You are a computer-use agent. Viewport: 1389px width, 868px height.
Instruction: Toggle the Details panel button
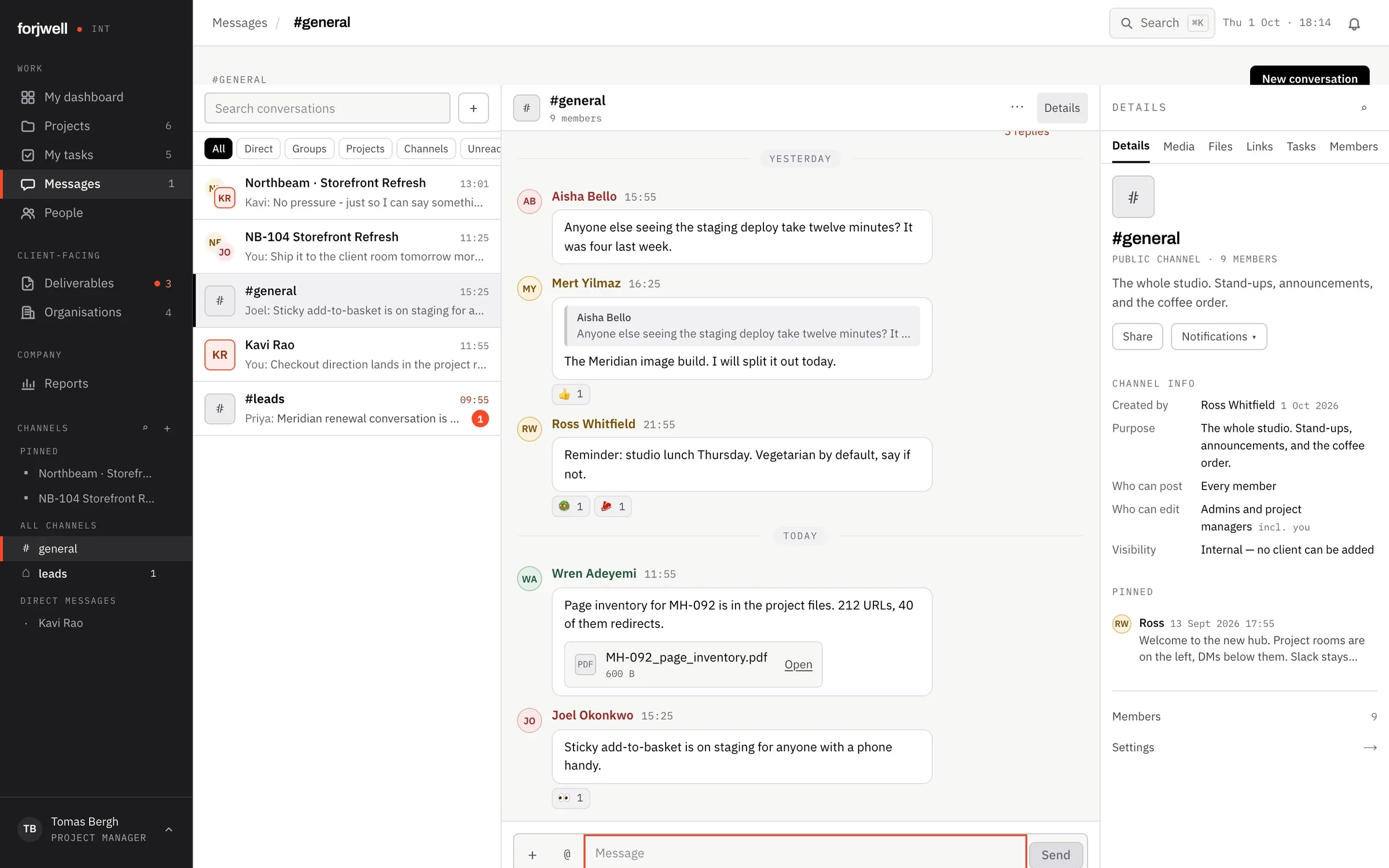[x=1062, y=108]
